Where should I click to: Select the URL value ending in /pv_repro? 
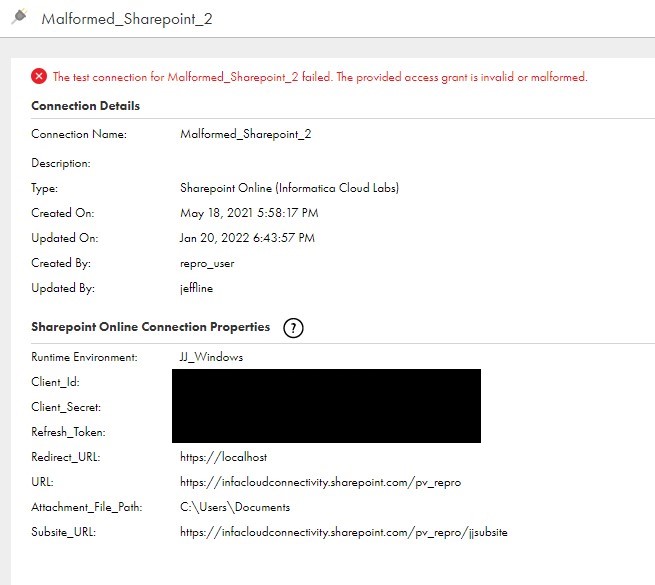click(320, 483)
